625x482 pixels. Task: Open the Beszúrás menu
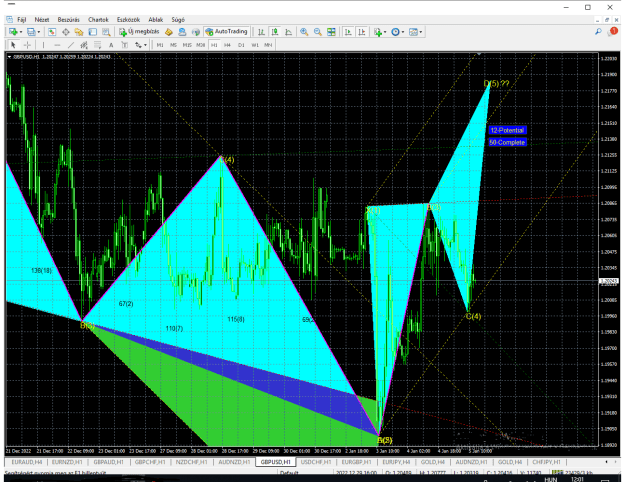[68, 19]
